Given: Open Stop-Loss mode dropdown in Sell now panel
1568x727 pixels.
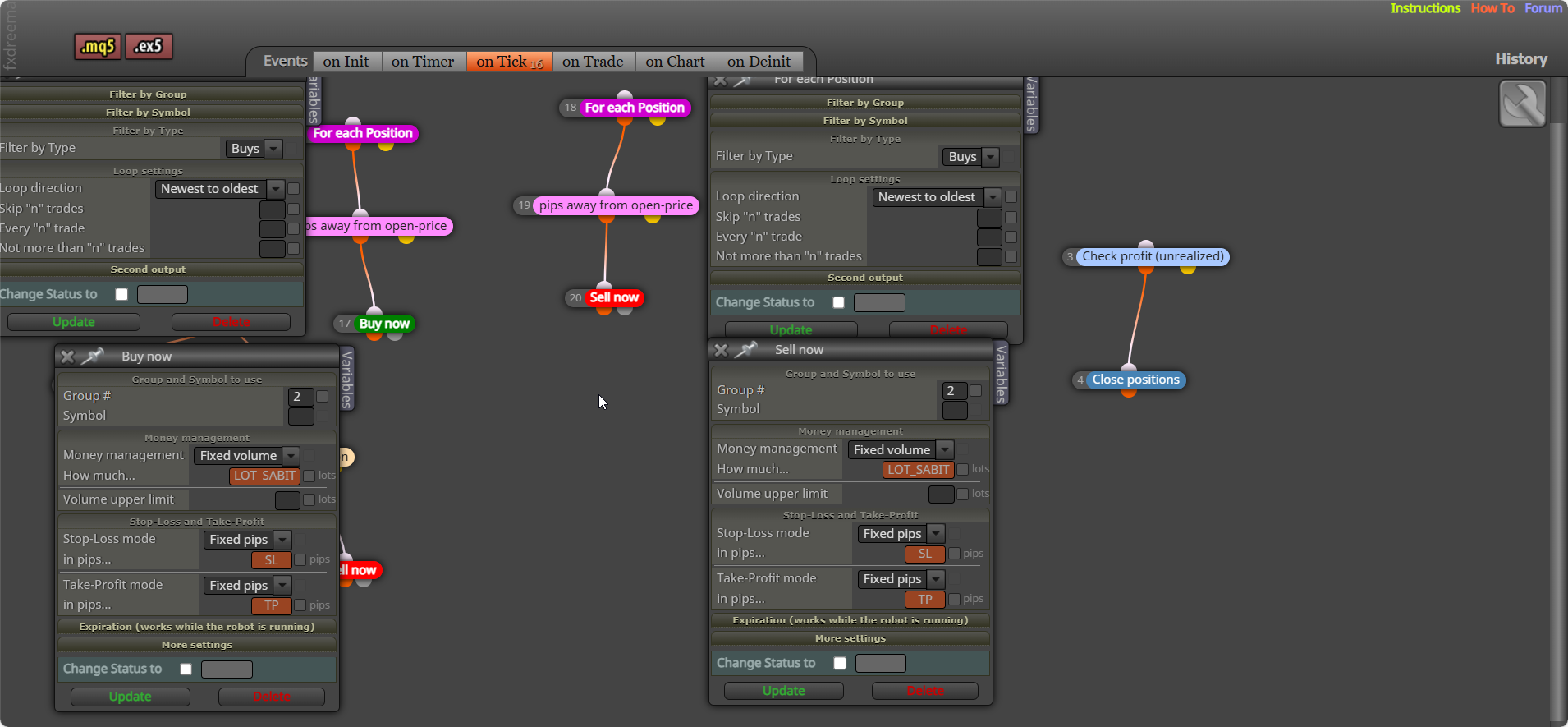Looking at the screenshot, I should [901, 534].
